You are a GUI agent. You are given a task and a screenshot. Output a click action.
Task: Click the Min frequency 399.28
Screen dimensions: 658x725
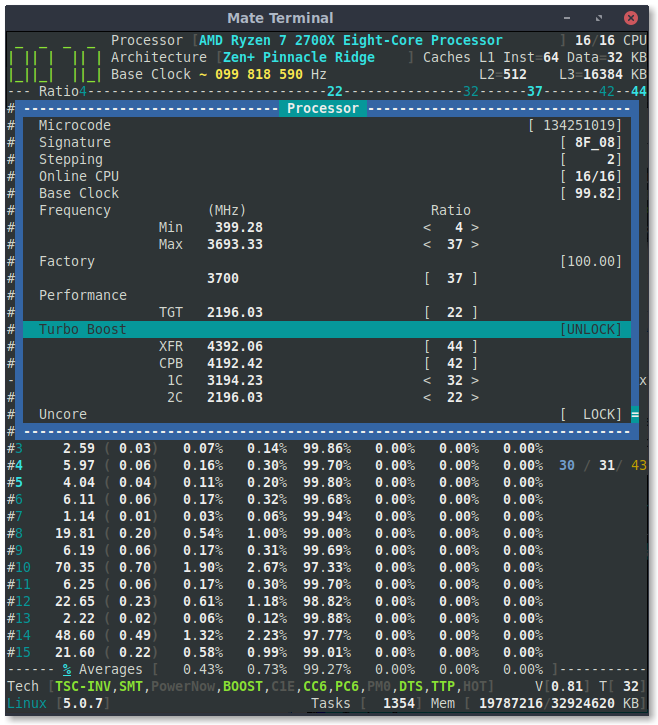click(239, 227)
